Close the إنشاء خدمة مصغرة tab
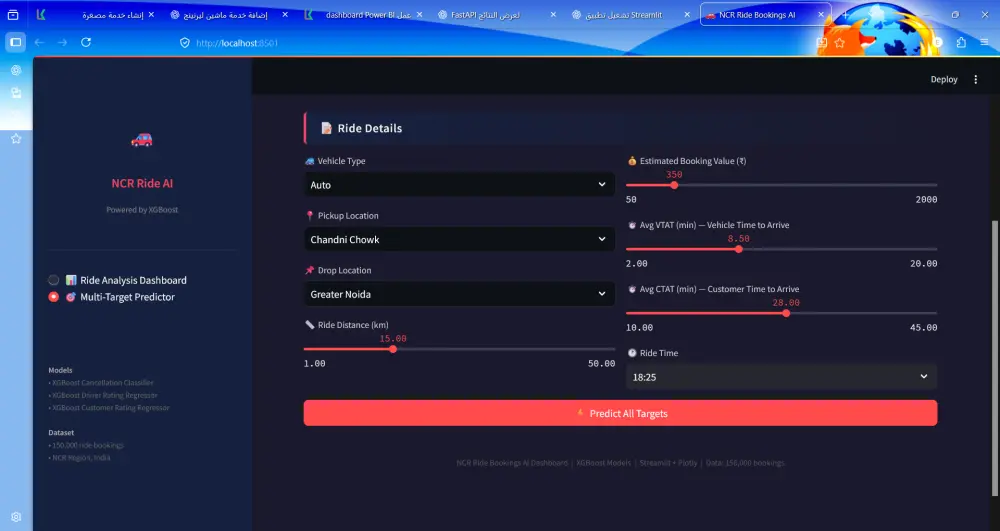The image size is (1000, 531). point(151,15)
